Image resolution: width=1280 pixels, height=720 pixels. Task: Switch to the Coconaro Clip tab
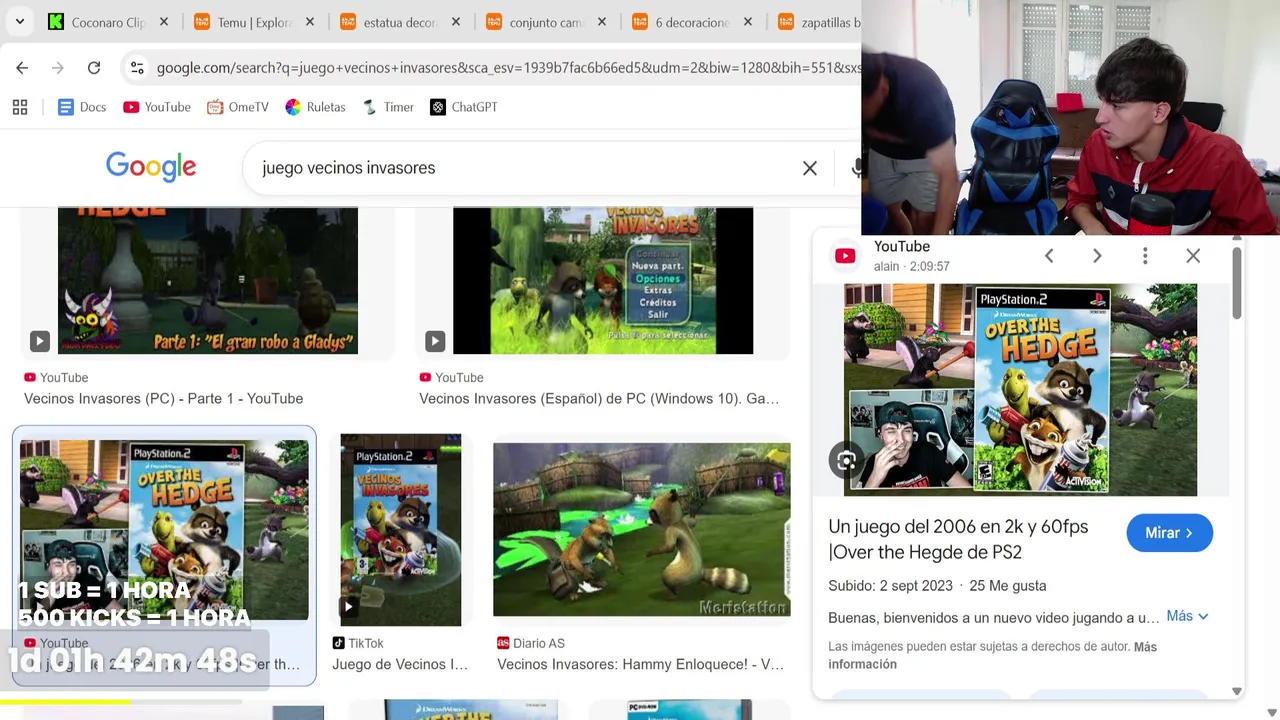point(110,22)
